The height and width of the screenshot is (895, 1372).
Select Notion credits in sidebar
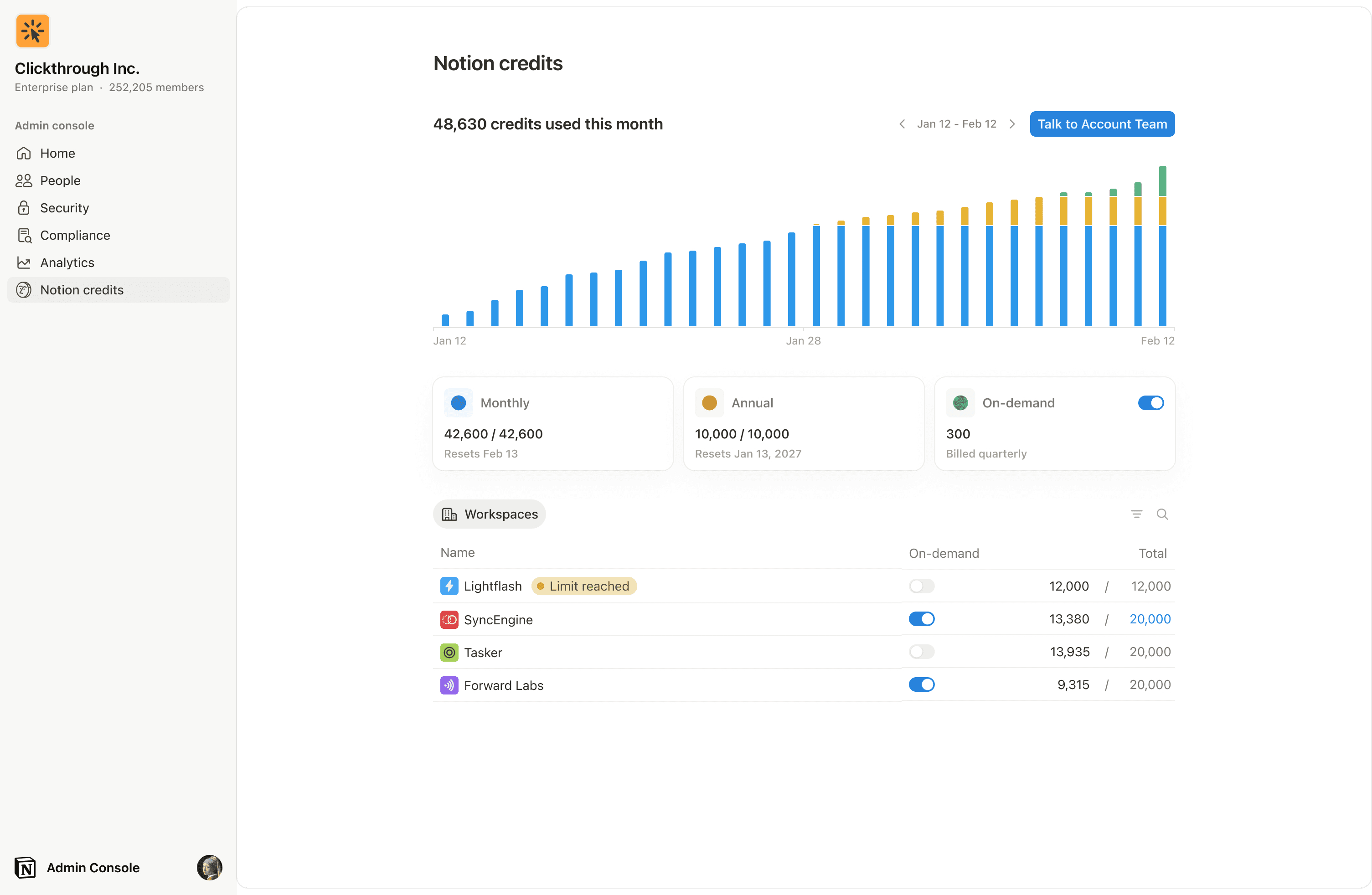click(118, 290)
